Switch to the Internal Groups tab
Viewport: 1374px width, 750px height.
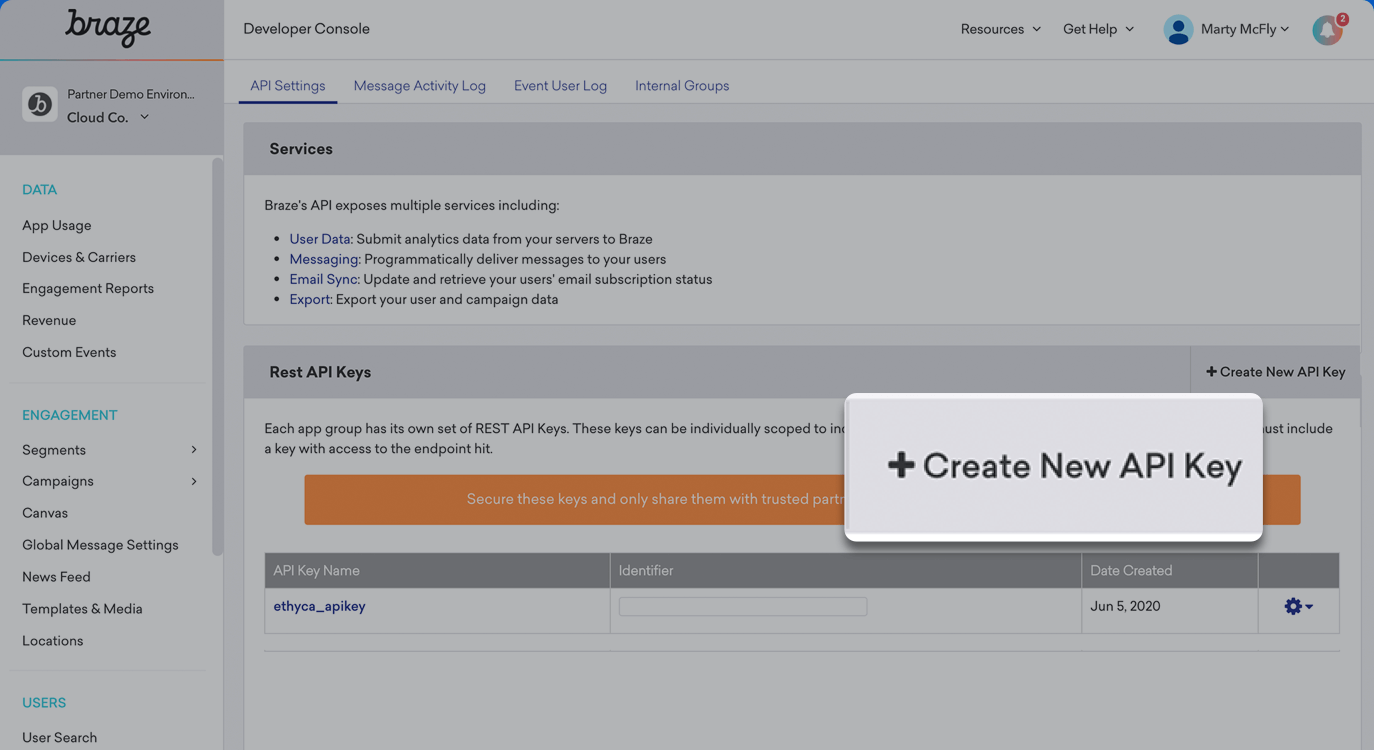coord(682,86)
